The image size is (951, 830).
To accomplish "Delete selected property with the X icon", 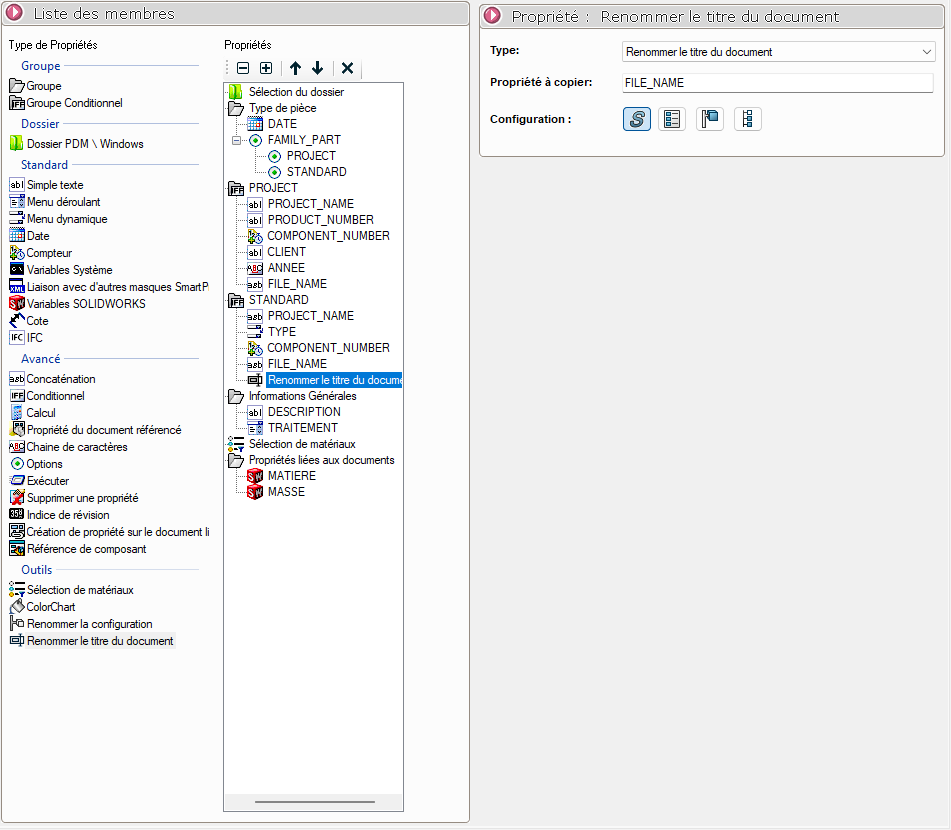I will [347, 68].
